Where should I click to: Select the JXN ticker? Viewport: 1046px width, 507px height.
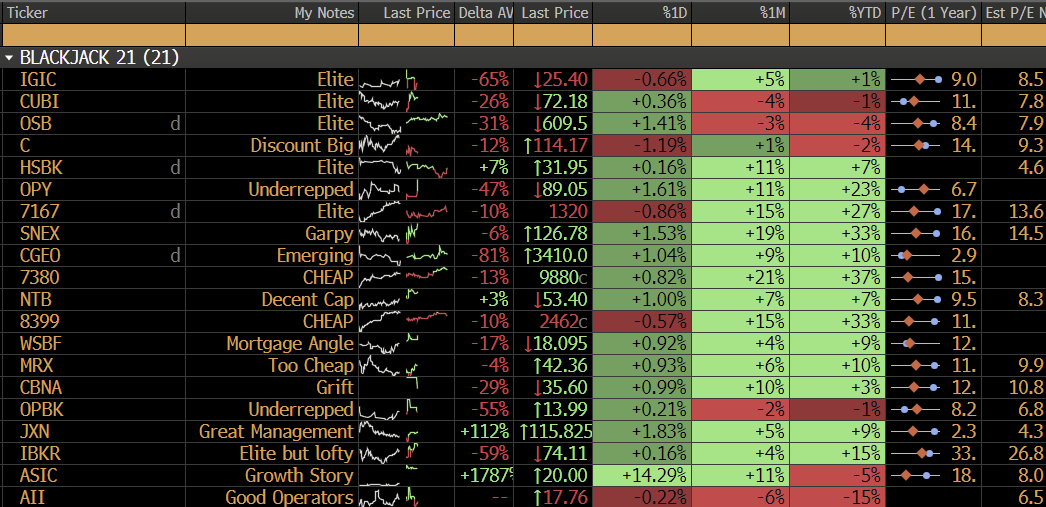(35, 432)
